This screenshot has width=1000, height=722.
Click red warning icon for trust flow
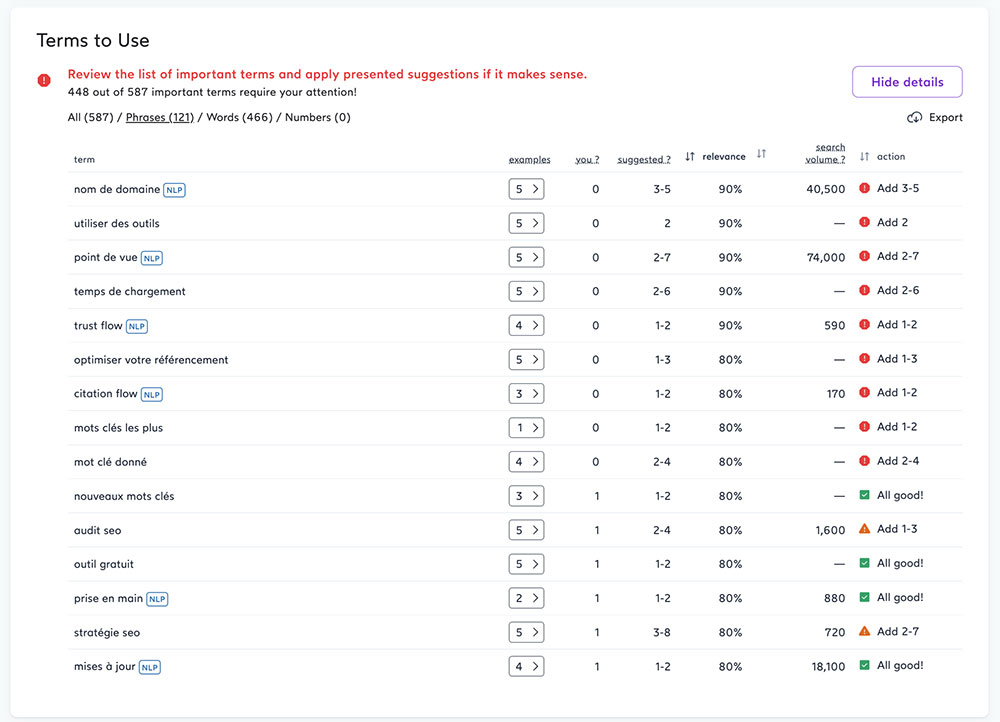864,324
